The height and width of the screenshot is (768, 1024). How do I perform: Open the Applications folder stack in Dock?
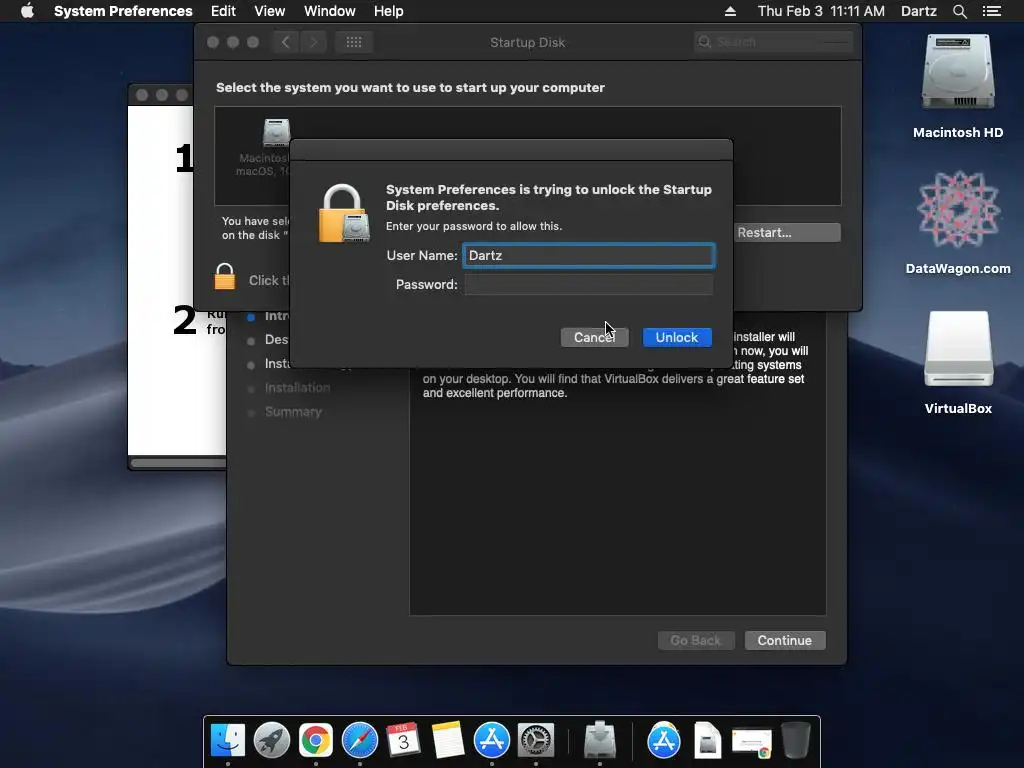click(x=664, y=741)
